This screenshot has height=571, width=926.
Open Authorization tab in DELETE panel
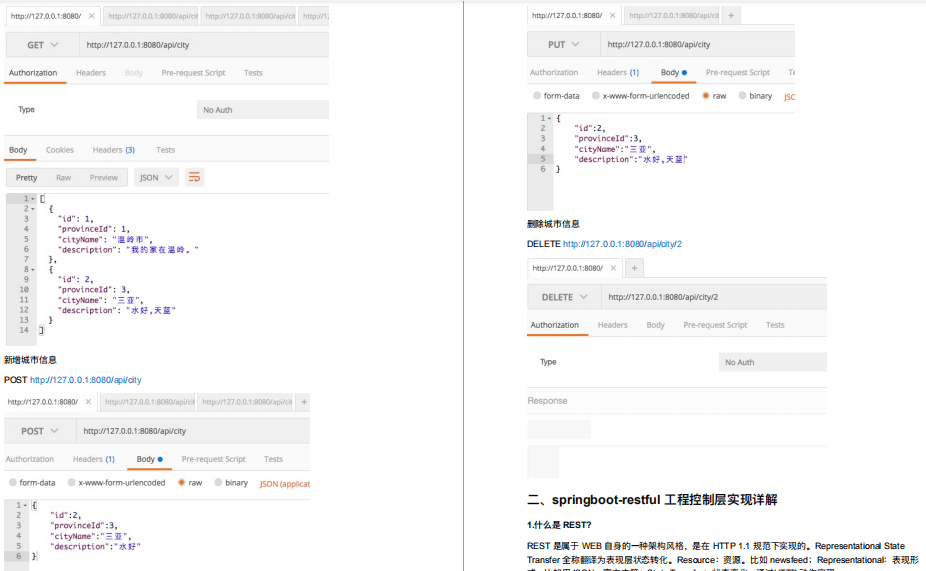555,325
